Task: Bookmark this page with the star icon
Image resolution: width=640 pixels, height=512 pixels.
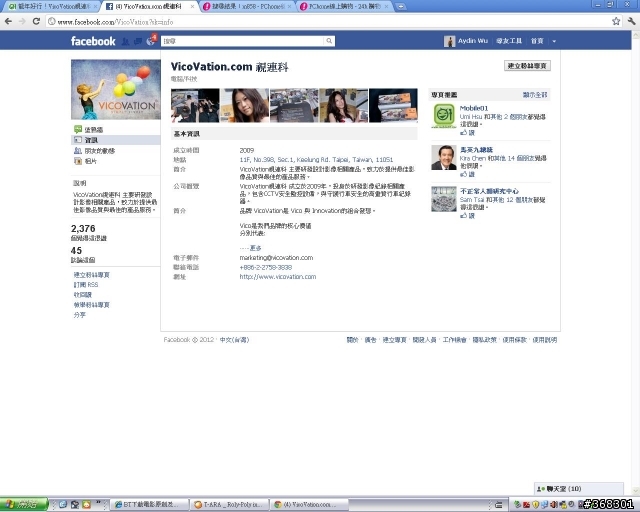Action: [616, 21]
